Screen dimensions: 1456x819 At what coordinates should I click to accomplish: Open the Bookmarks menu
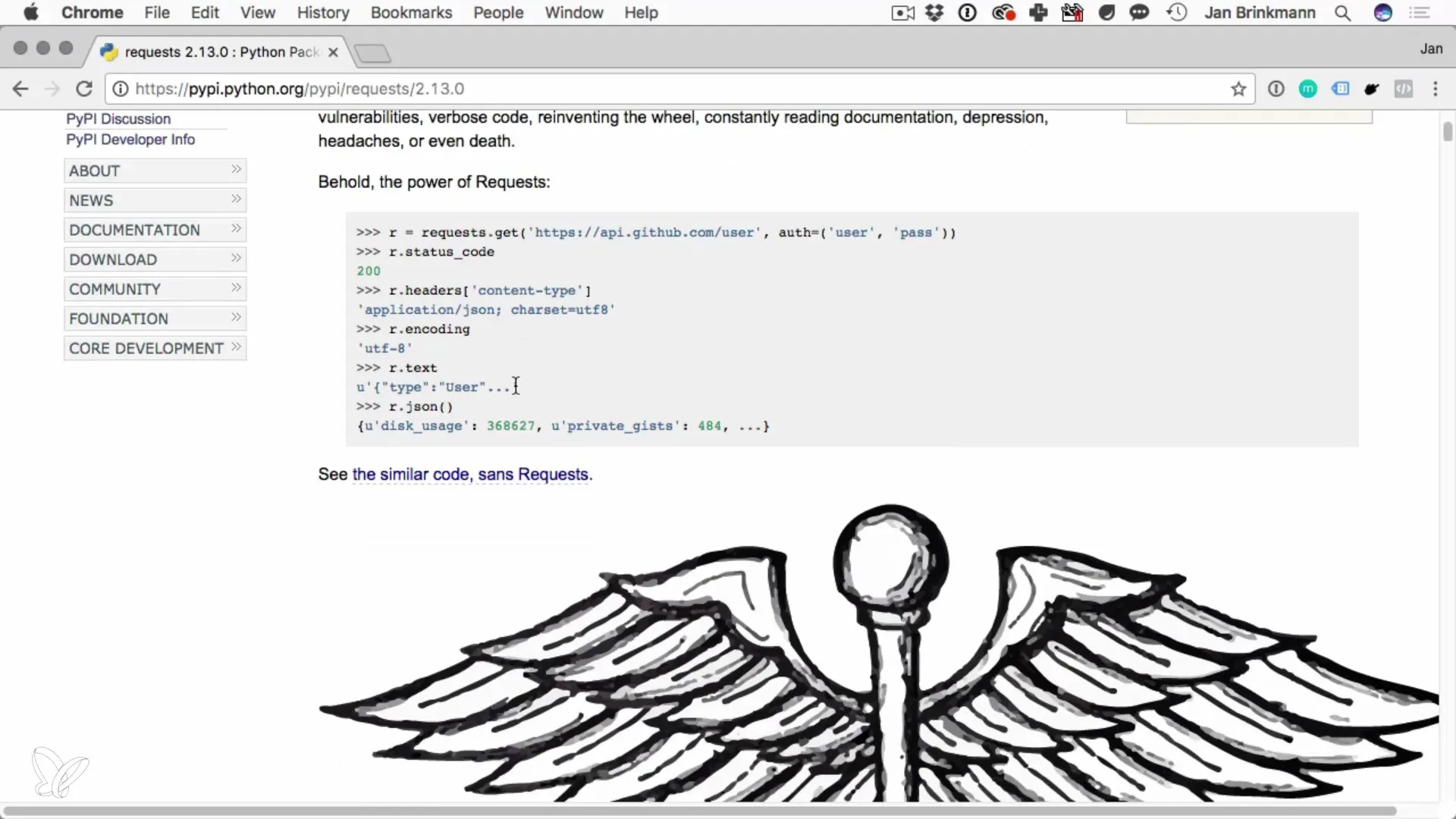(411, 13)
